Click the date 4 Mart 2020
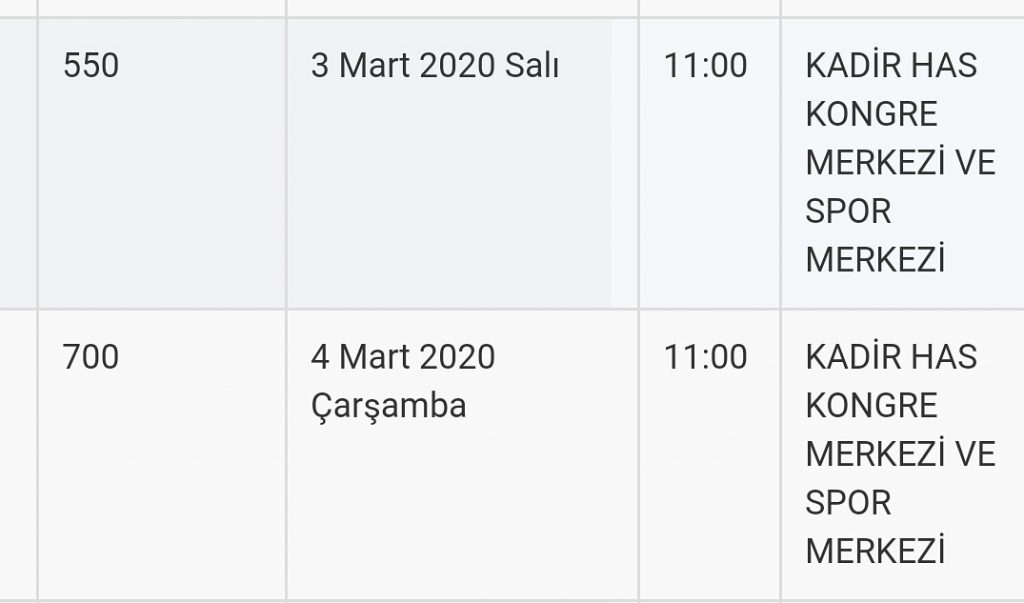The height and width of the screenshot is (603, 1024). 403,357
